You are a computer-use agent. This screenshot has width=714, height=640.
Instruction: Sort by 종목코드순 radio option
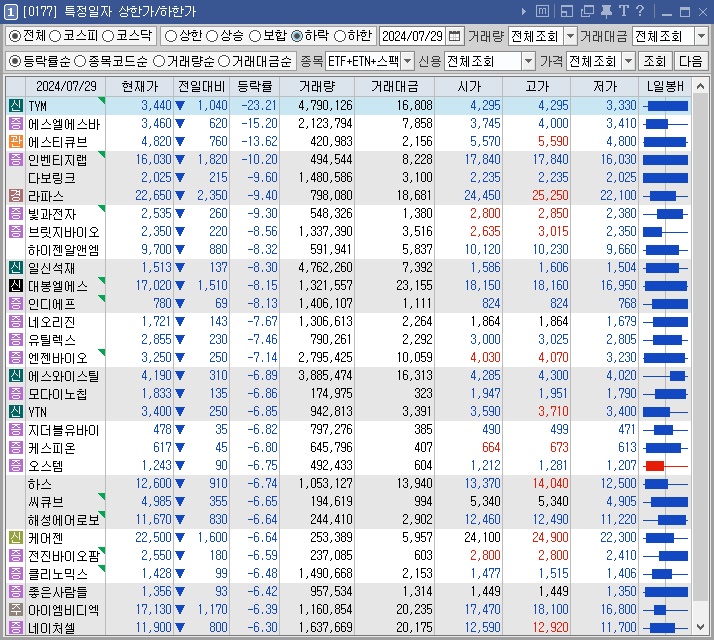[80, 61]
